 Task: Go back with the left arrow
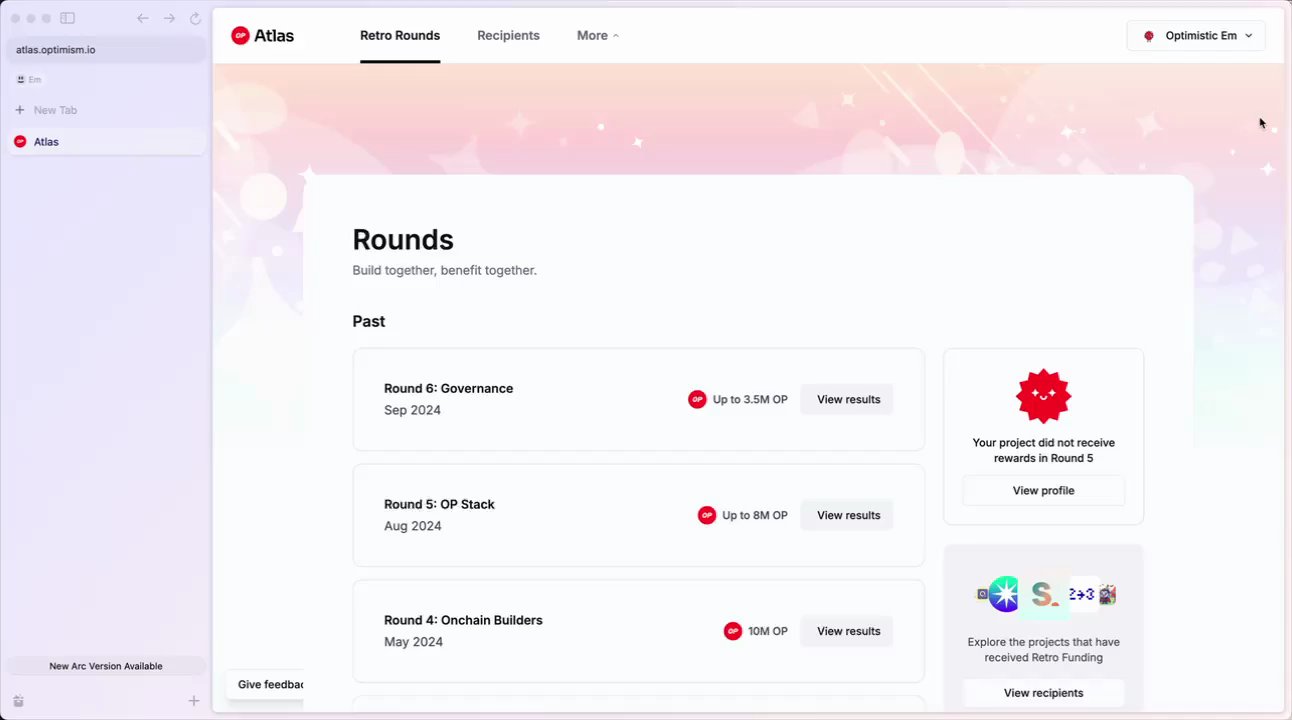click(x=143, y=18)
